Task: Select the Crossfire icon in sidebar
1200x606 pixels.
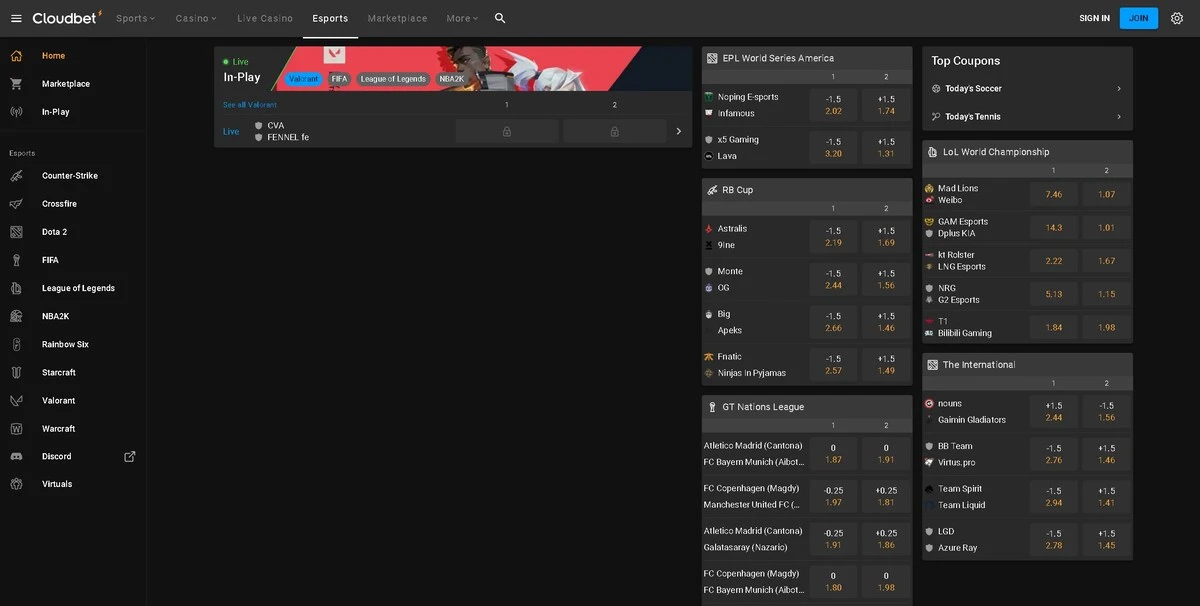Action: coord(16,204)
